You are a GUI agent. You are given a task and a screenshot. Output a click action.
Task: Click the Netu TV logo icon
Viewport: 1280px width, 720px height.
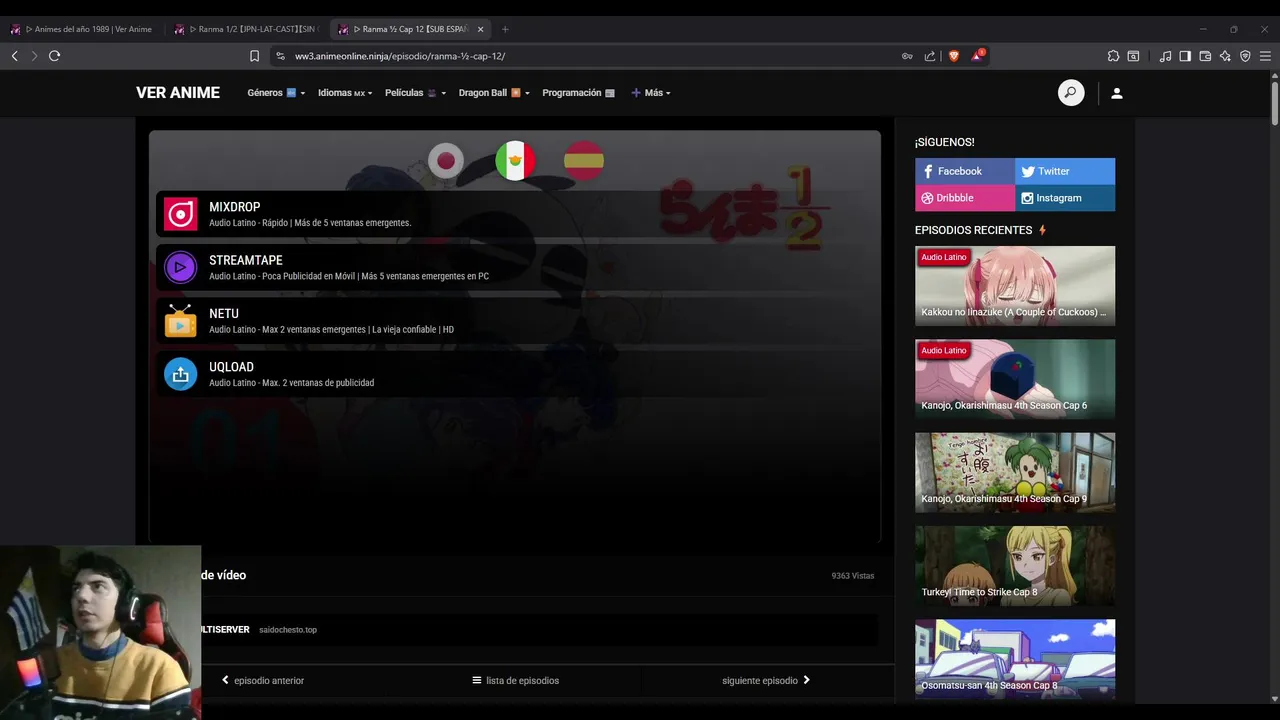tap(180, 320)
